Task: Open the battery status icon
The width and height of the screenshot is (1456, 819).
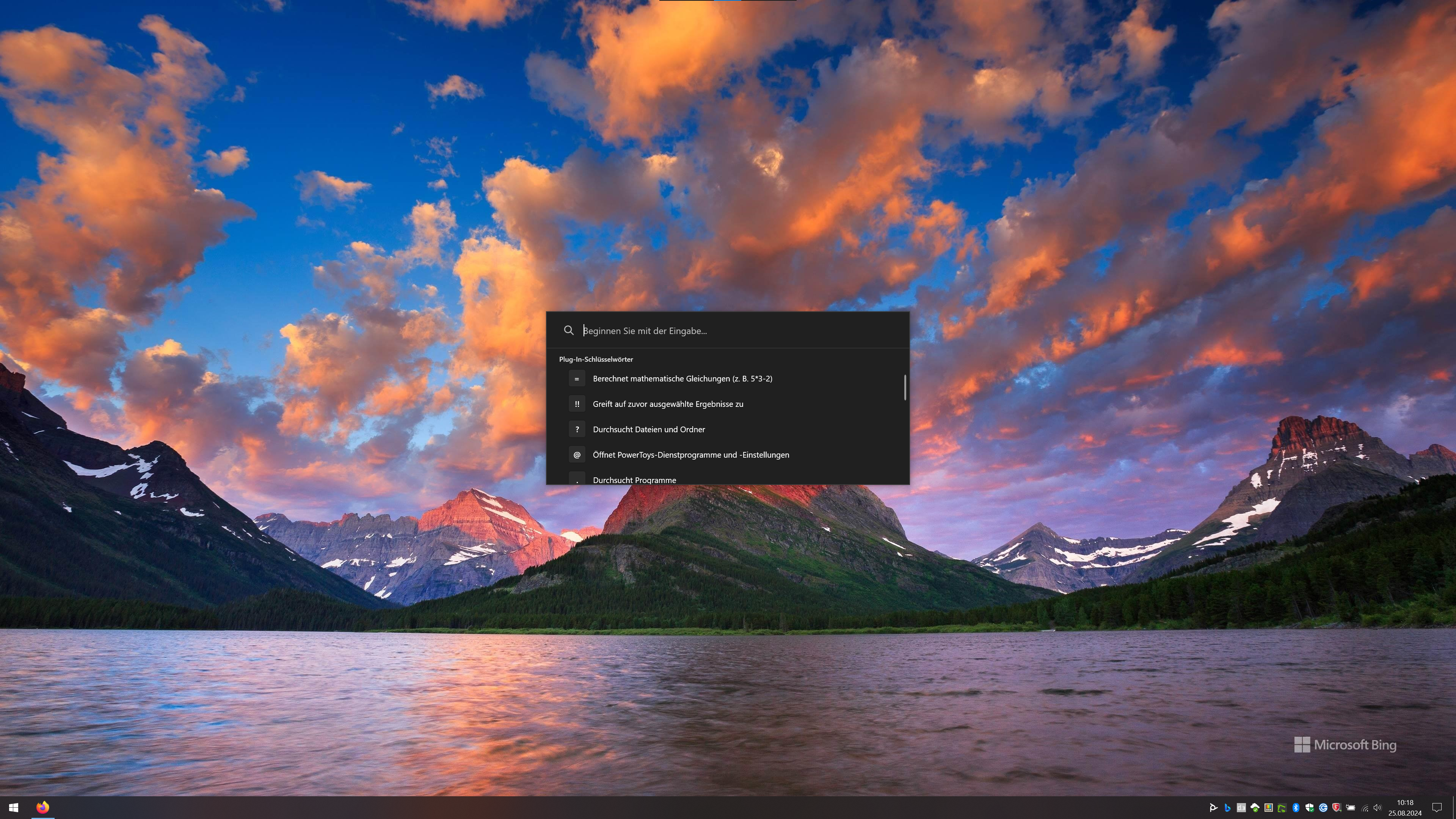Action: click(x=1351, y=808)
